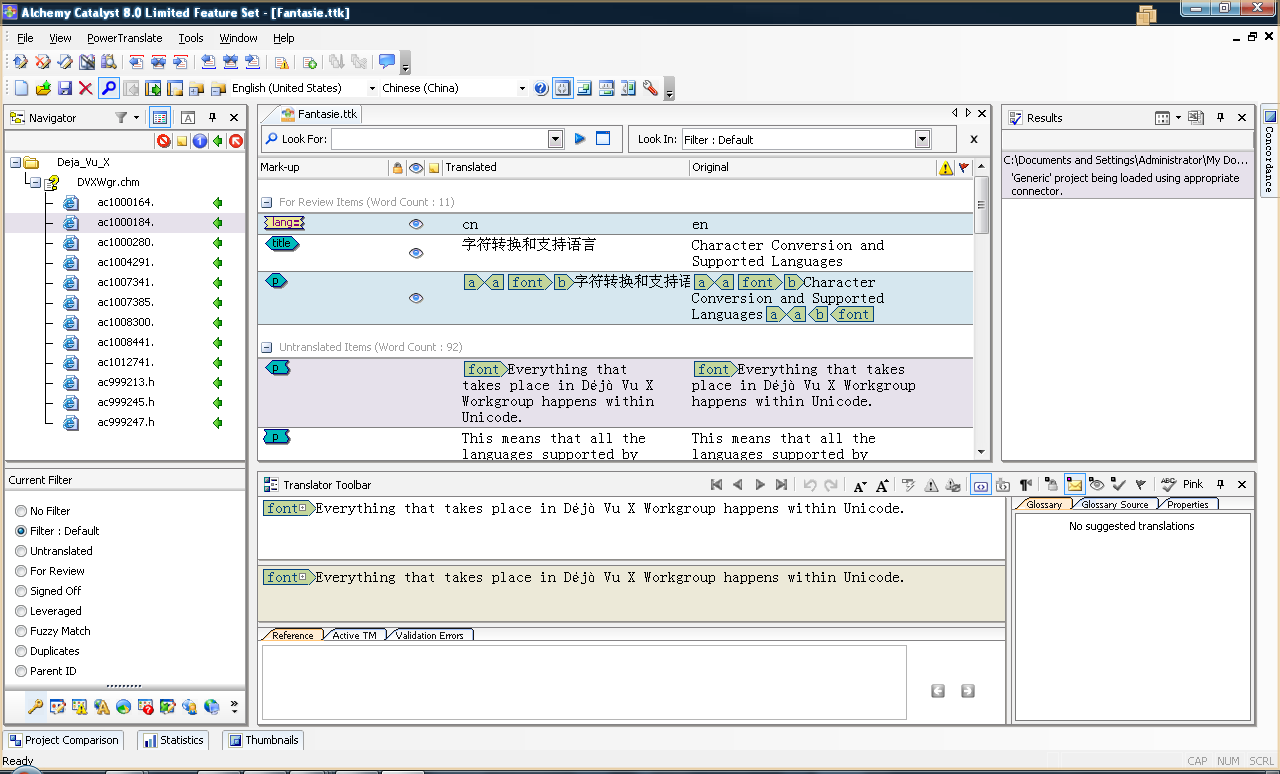The image size is (1280, 774).
Task: Click into the Look For search field
Action: click(x=439, y=139)
